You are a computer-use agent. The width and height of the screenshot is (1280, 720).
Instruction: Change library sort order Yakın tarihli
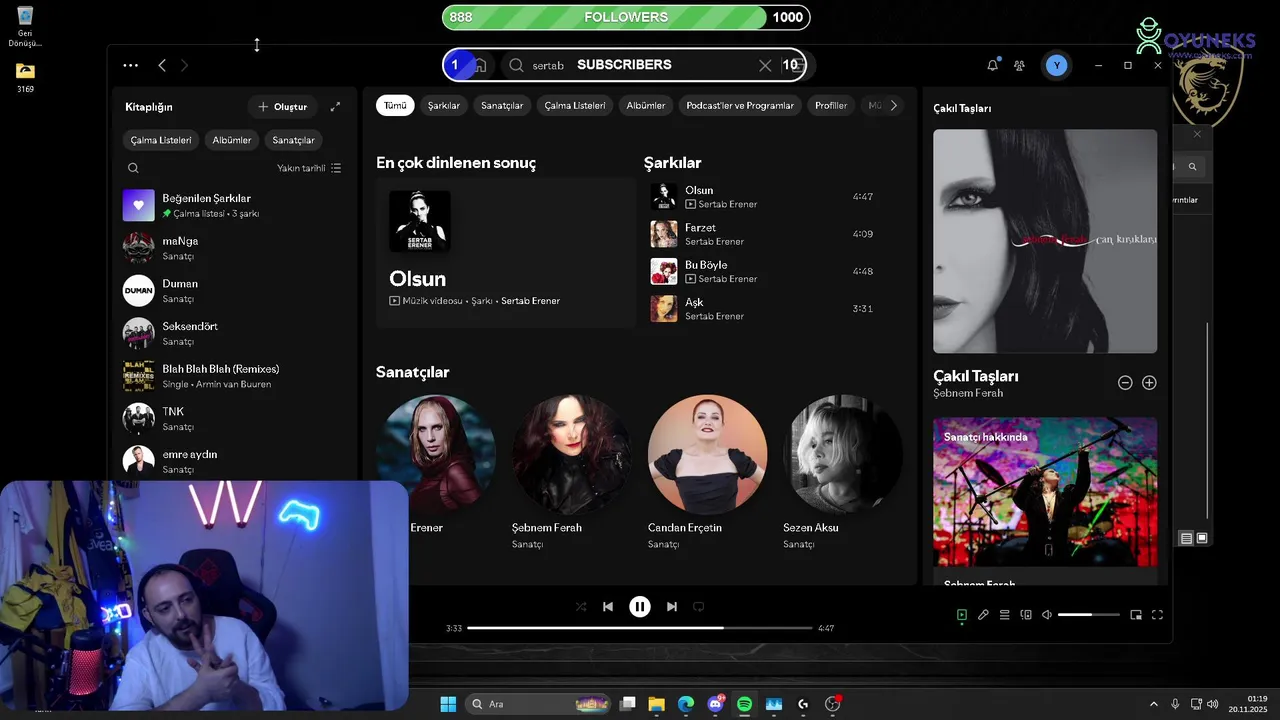309,168
